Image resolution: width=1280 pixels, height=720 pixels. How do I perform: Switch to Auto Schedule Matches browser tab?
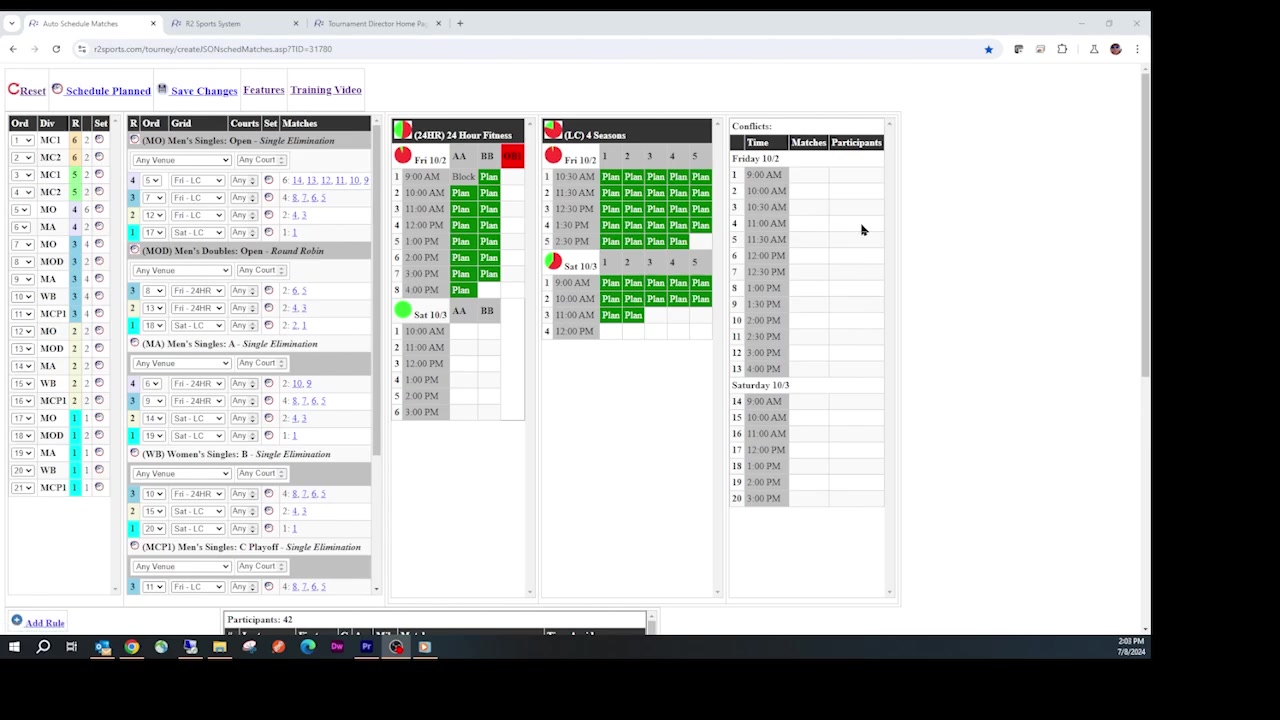(x=90, y=23)
